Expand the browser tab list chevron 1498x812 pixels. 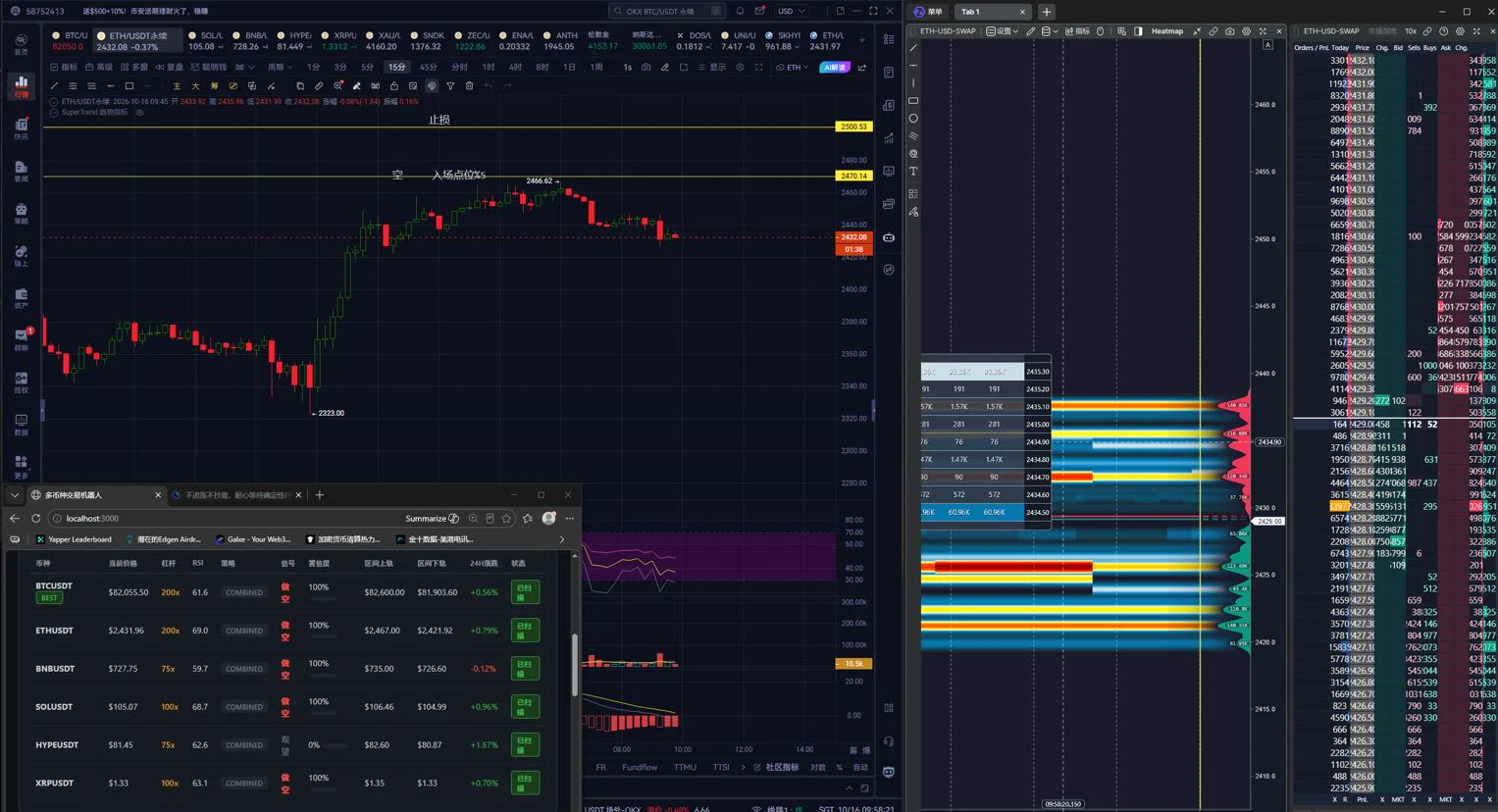point(15,494)
